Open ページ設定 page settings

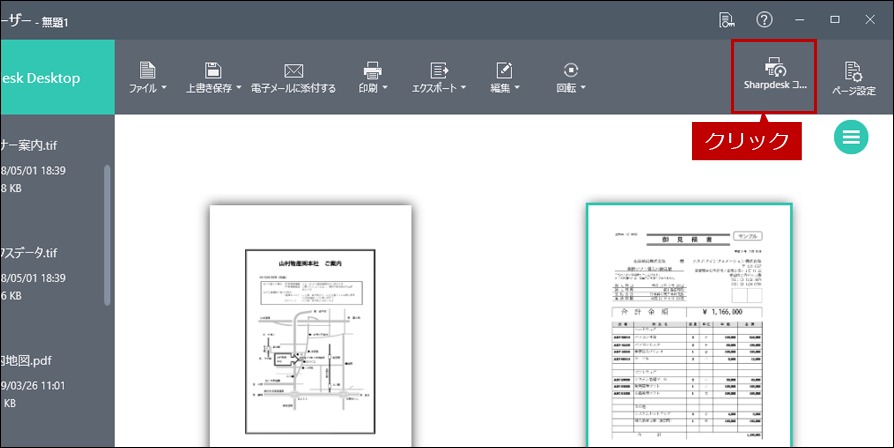(x=854, y=78)
